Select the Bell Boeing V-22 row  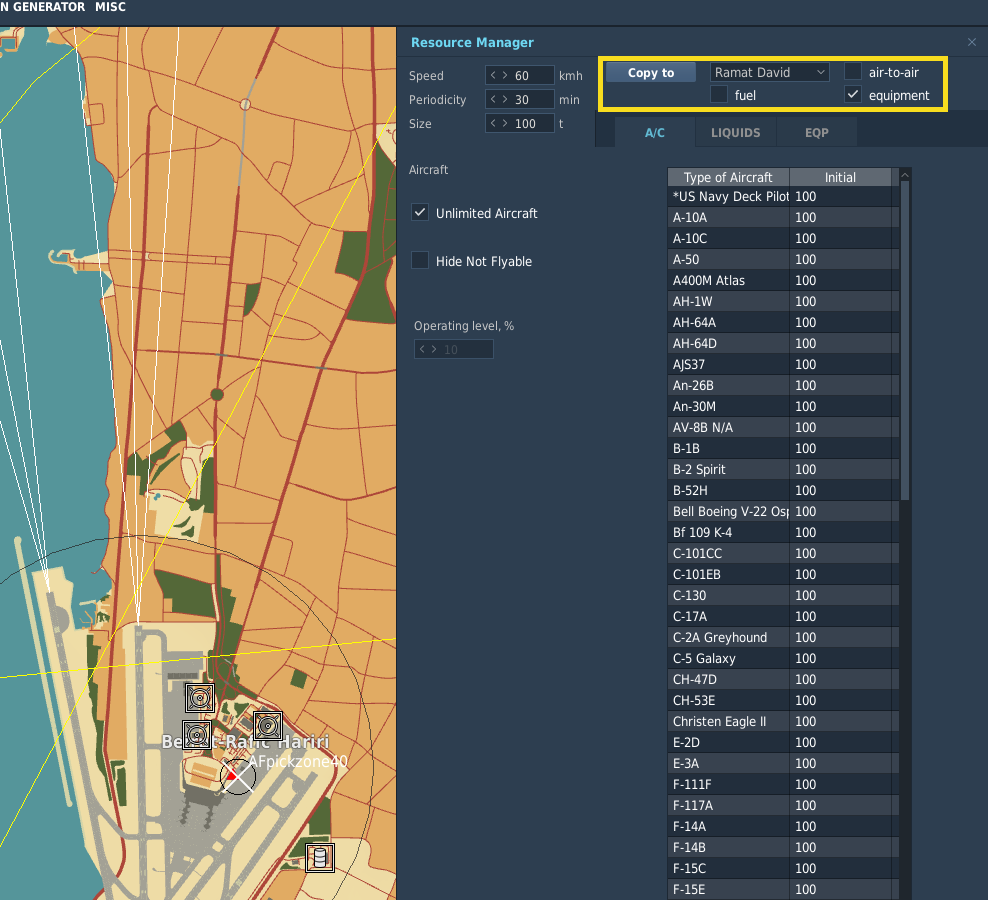tap(783, 511)
